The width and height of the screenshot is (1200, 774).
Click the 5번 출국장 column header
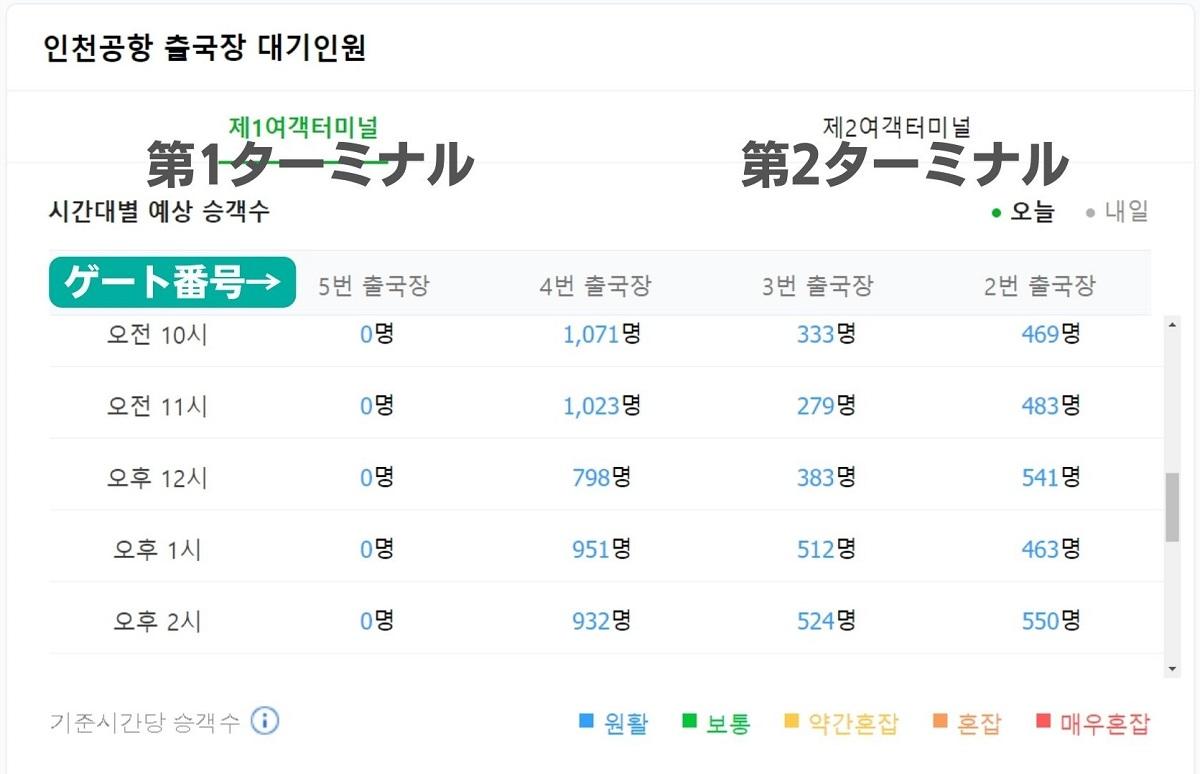[373, 286]
